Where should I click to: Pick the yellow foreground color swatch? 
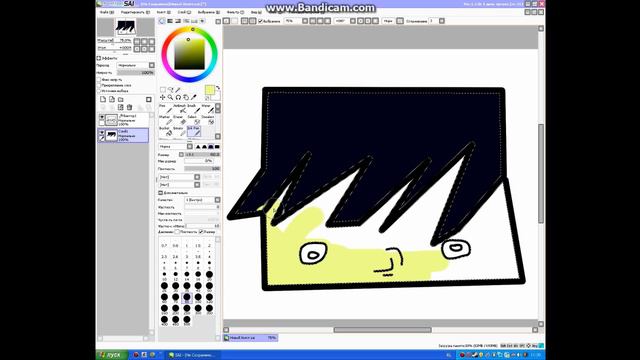209,90
